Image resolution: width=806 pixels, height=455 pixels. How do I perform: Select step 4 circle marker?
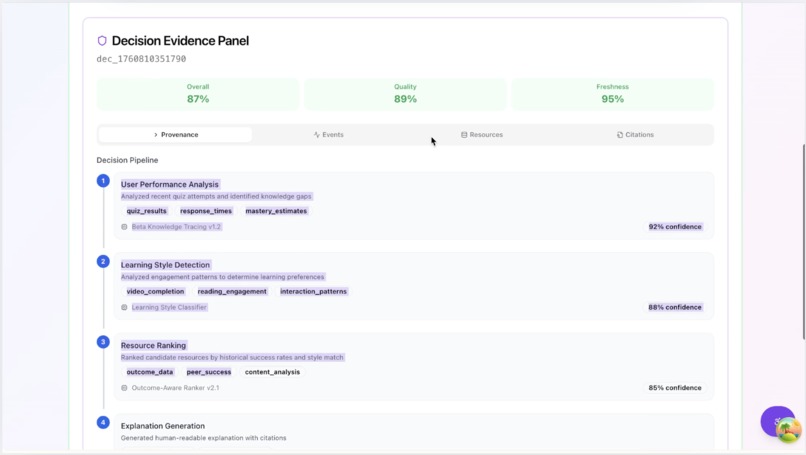(103, 423)
